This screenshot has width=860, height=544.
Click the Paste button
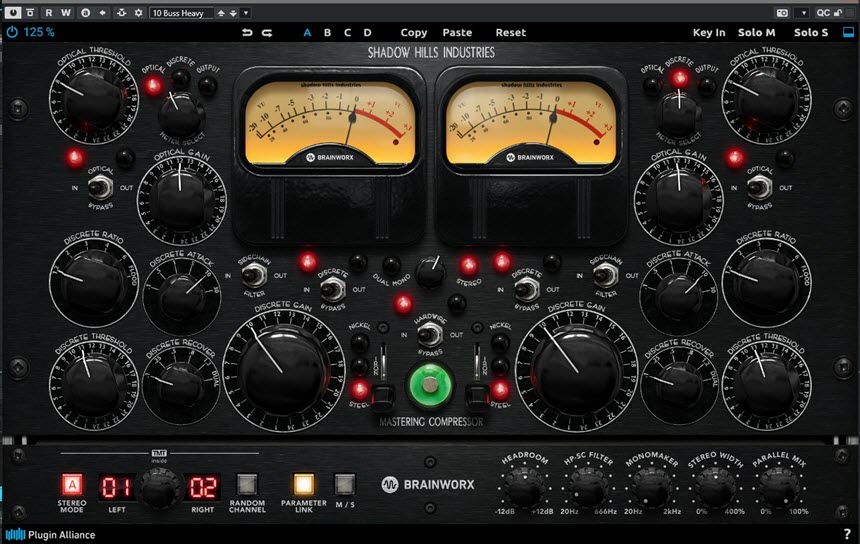coord(457,33)
